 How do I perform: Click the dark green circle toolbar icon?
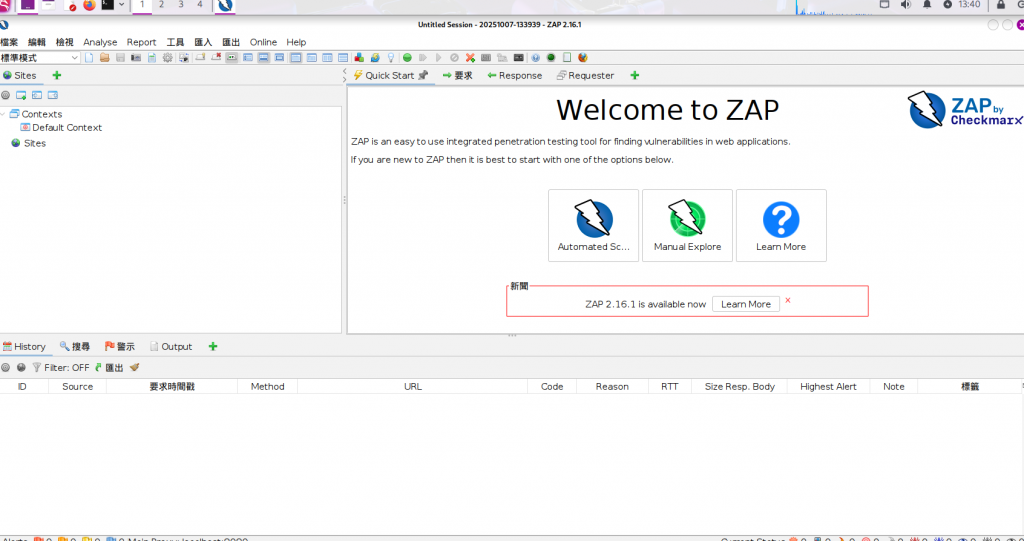551,57
